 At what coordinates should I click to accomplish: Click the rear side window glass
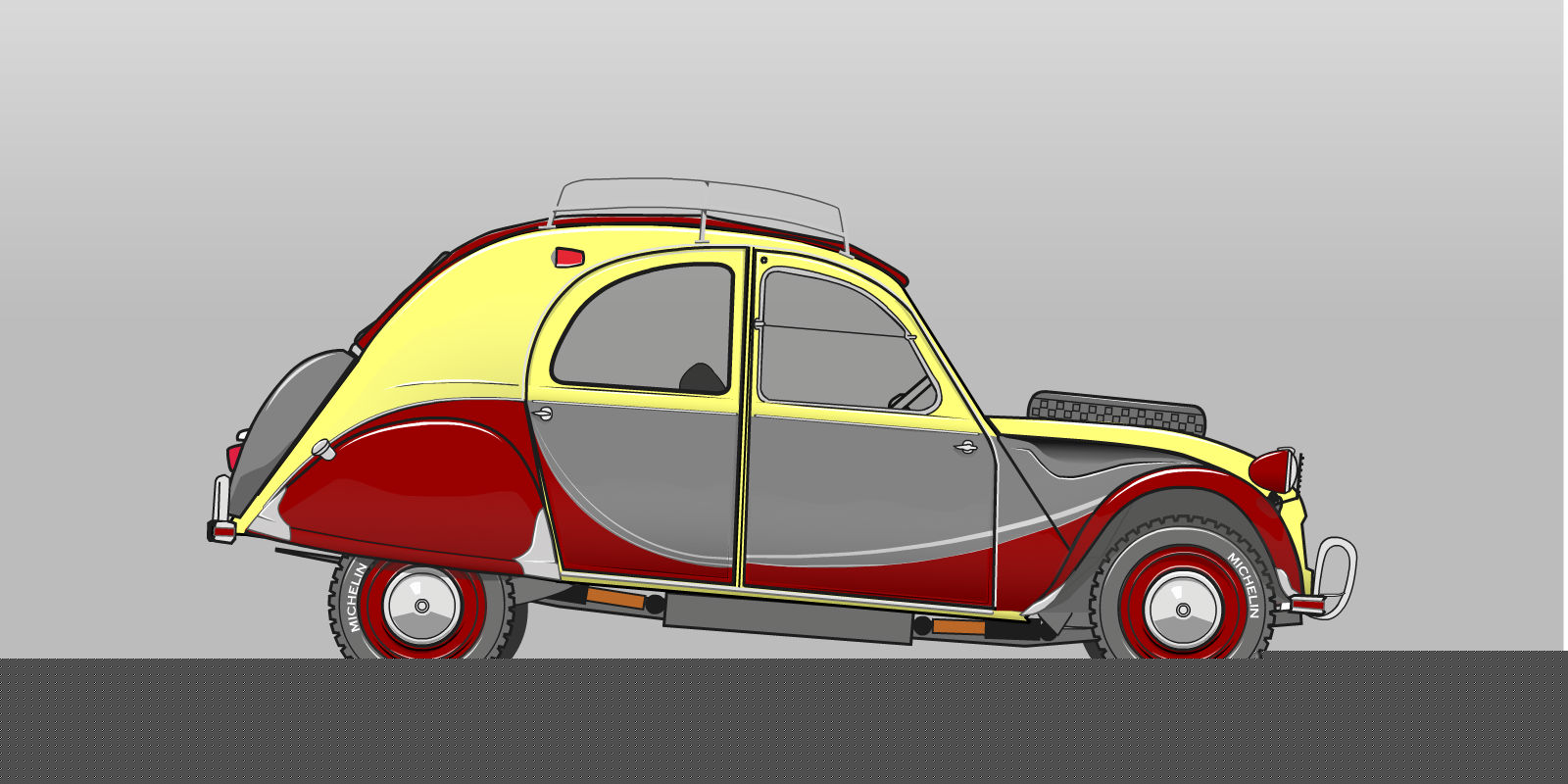(647, 328)
